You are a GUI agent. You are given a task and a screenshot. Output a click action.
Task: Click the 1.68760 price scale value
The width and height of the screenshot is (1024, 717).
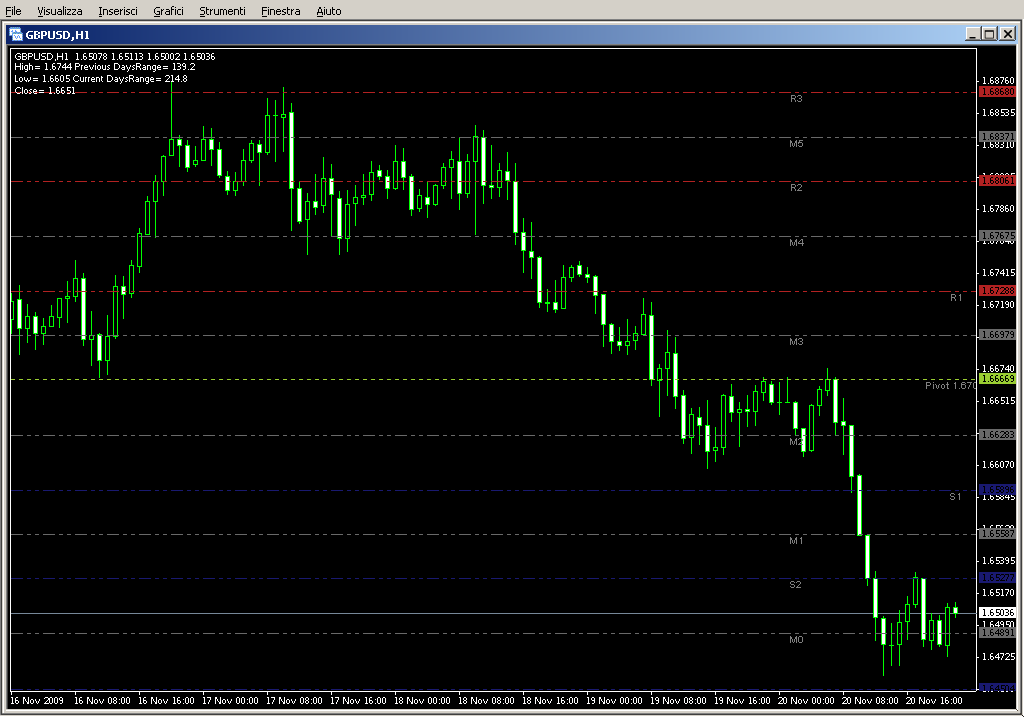[999, 81]
